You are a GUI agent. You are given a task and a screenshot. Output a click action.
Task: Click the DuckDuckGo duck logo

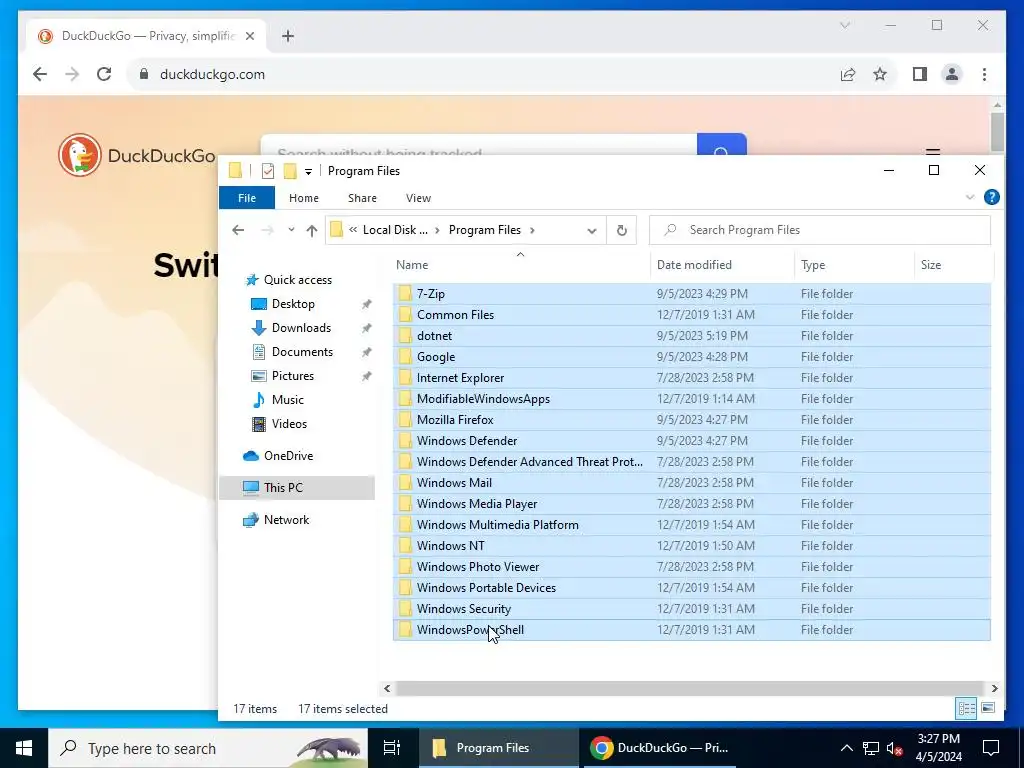(80, 155)
